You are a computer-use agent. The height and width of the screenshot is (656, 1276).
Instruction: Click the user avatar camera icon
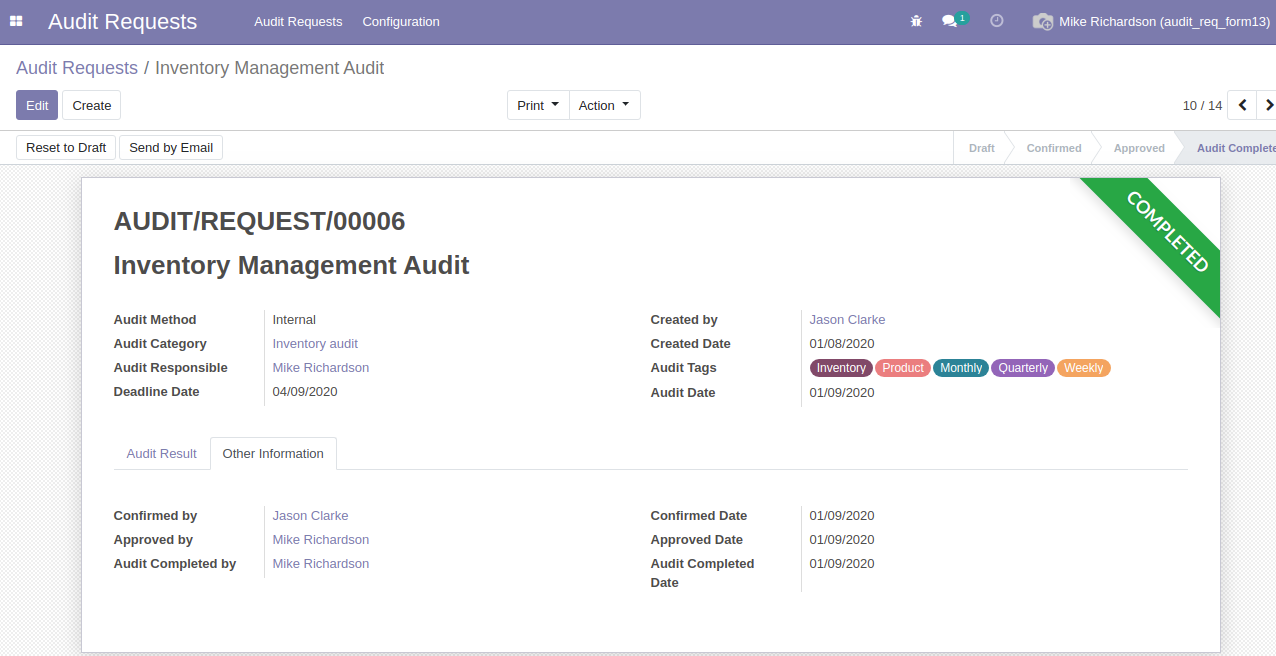[x=1042, y=21]
